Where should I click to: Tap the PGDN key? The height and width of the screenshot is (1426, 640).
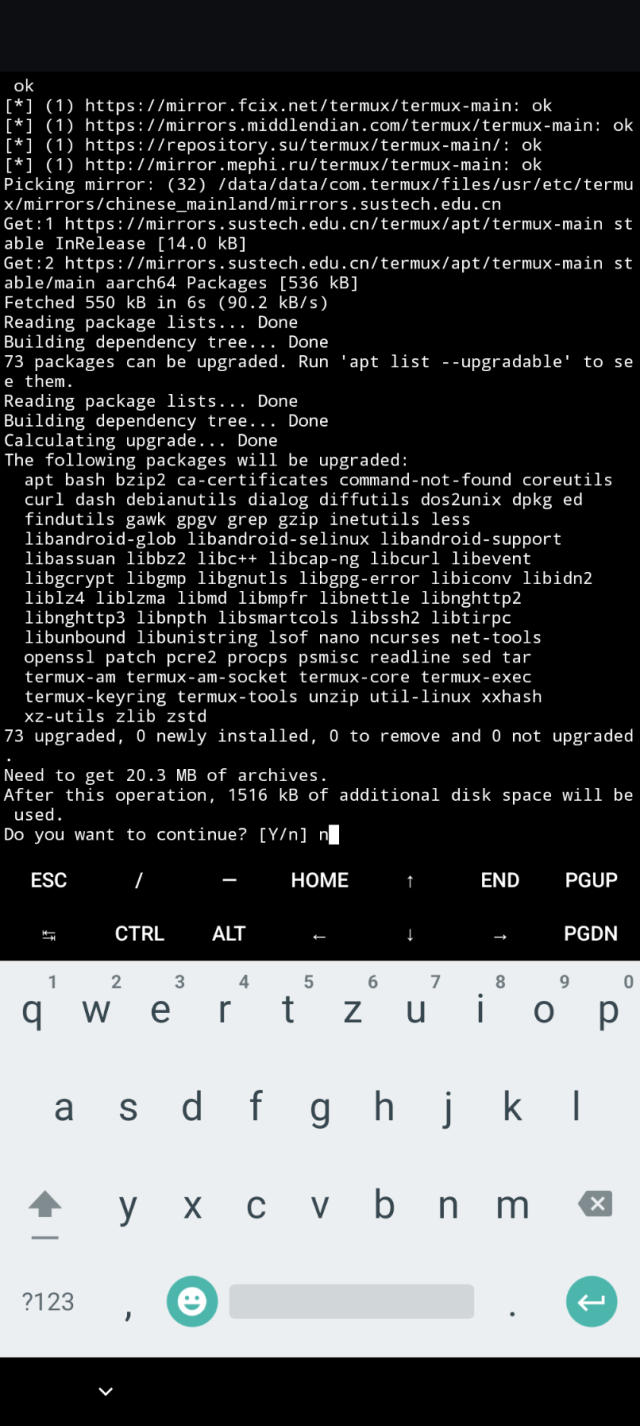tap(591, 934)
